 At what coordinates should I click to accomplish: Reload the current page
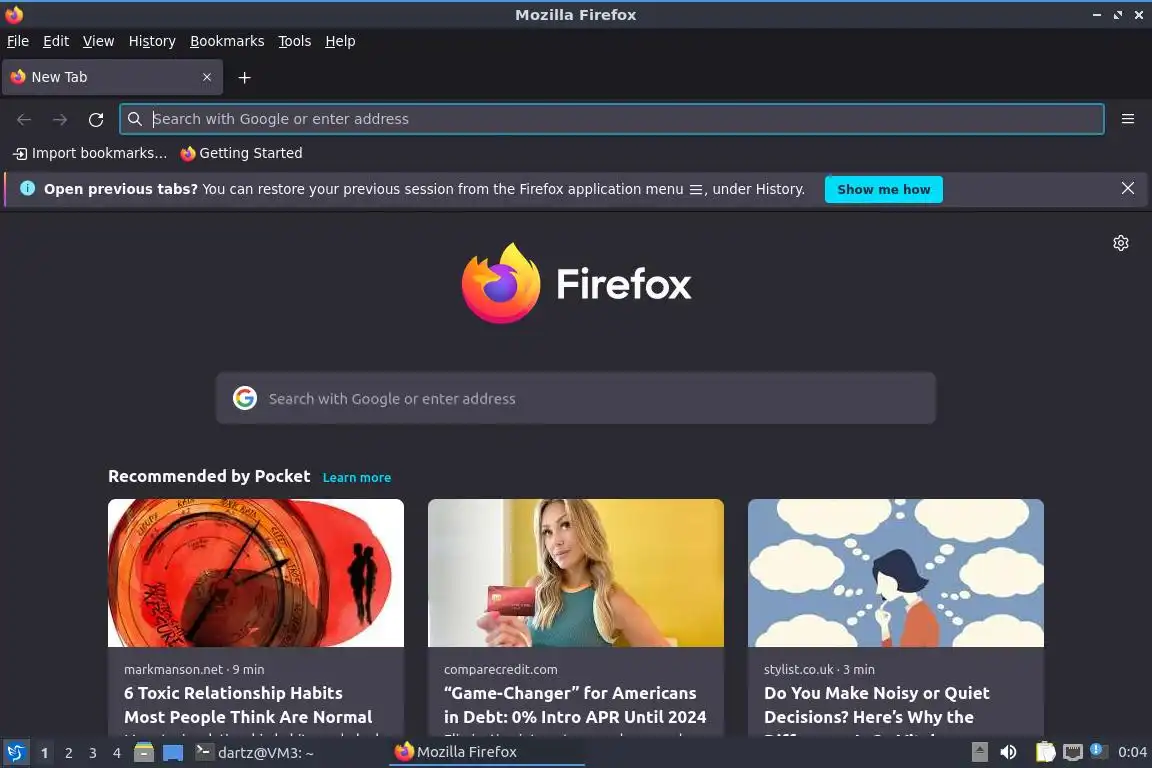point(96,119)
